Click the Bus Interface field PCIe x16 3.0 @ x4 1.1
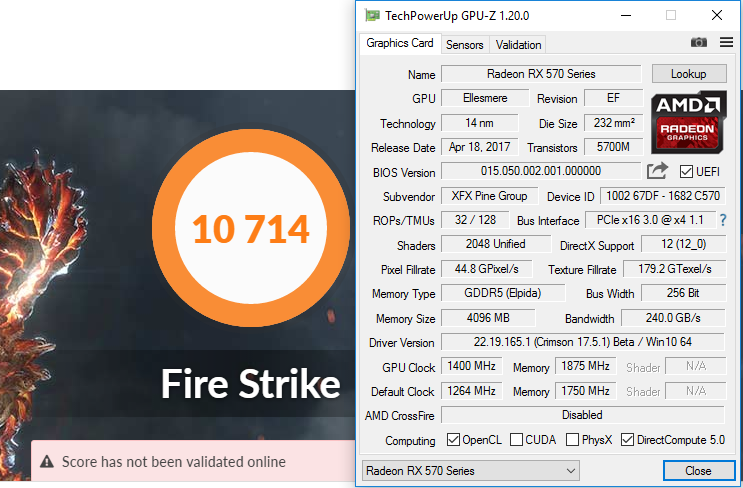Screen dimensions: 743x488 650,220
